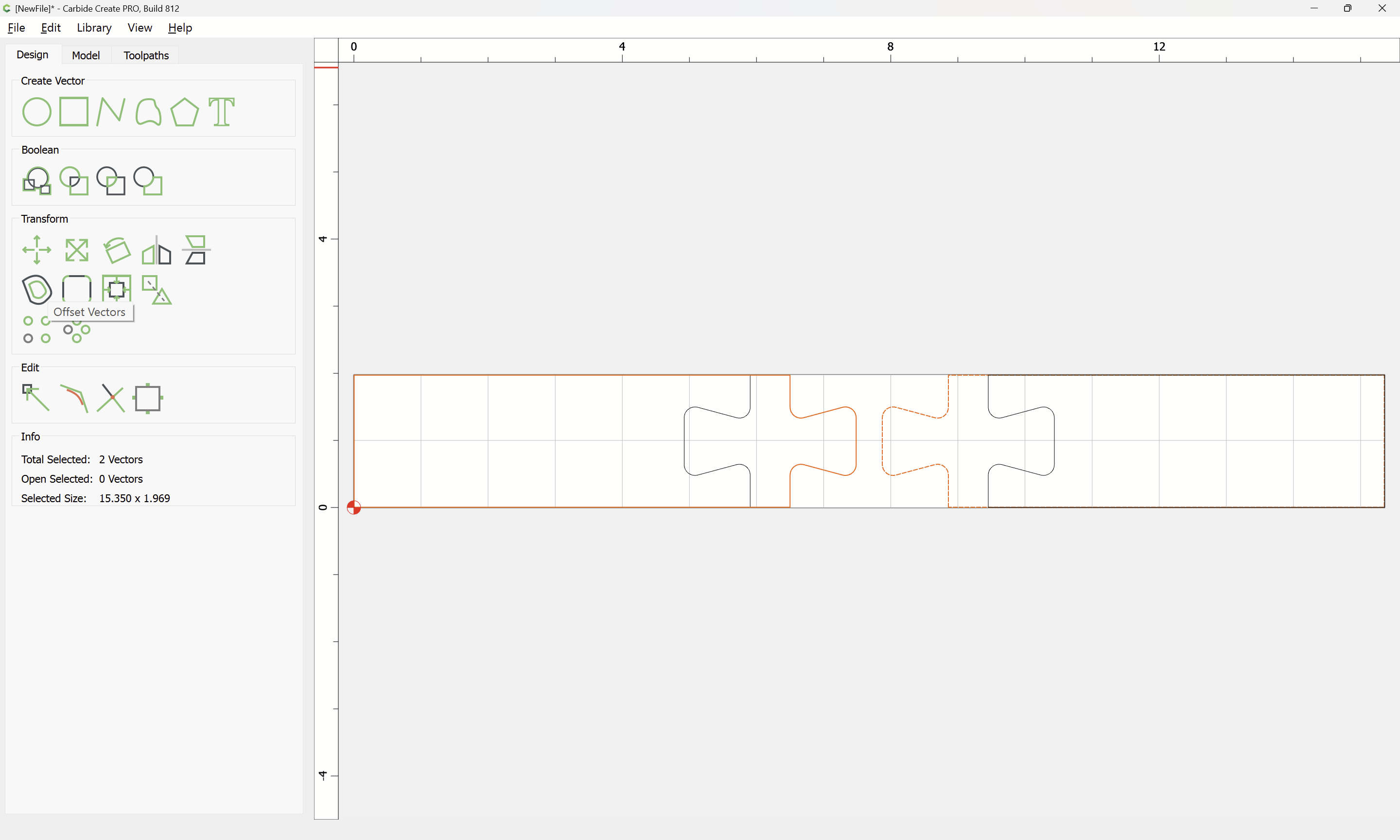The height and width of the screenshot is (840, 1400).
Task: Click the Move transform tool
Action: [x=37, y=250]
